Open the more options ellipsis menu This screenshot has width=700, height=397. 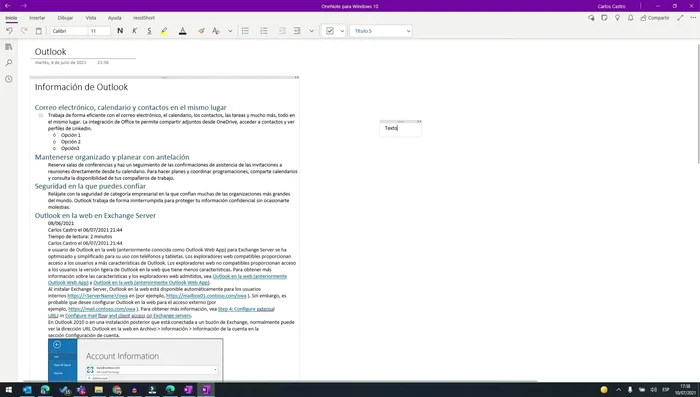[x=693, y=18]
